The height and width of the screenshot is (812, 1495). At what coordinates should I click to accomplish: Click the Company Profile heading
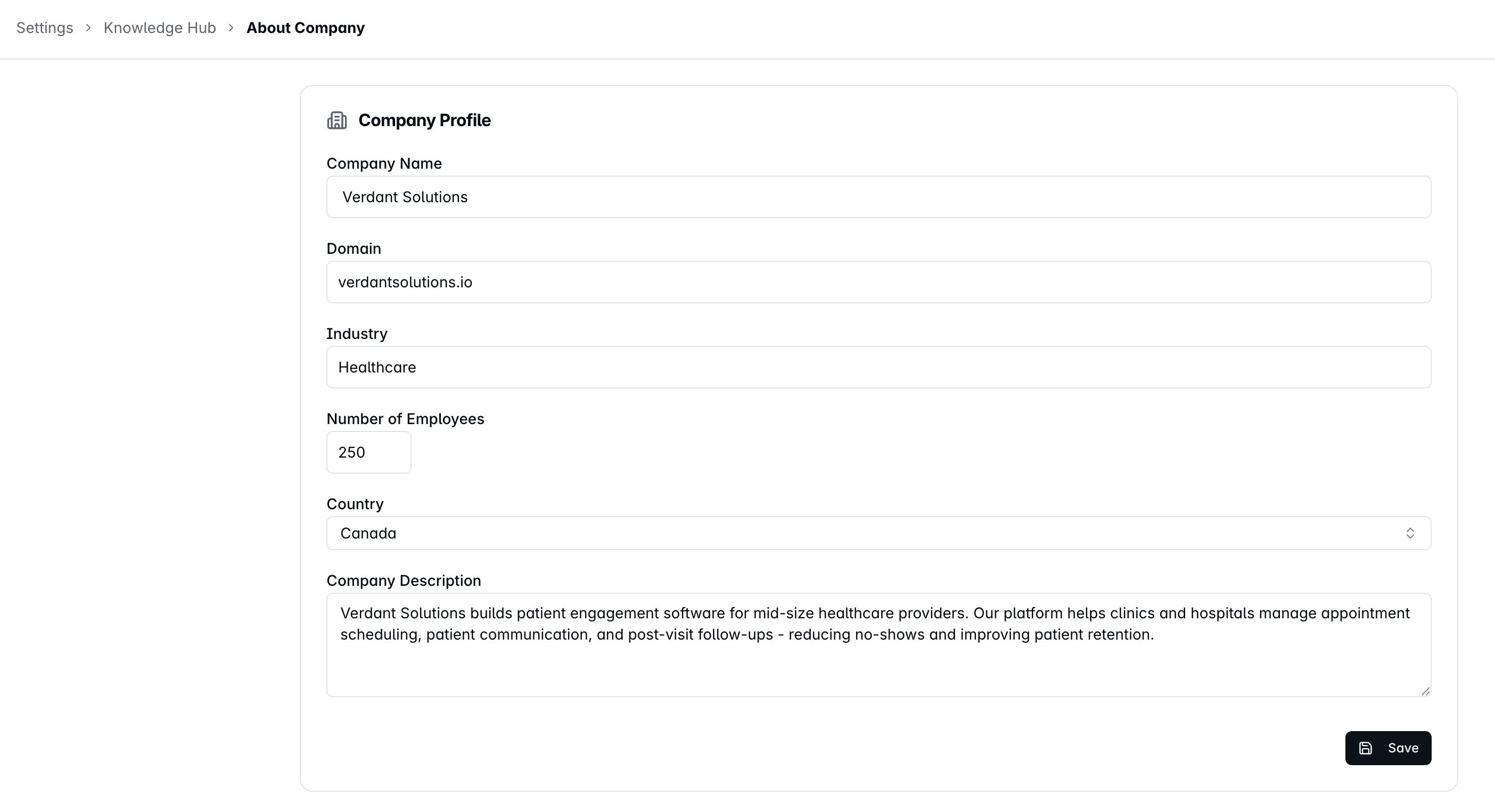(424, 121)
